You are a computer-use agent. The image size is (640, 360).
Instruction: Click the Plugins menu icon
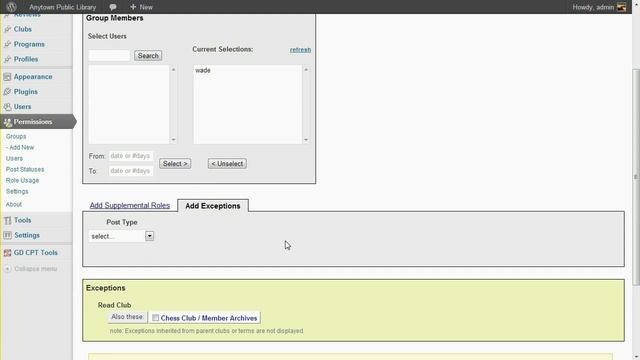(7, 92)
